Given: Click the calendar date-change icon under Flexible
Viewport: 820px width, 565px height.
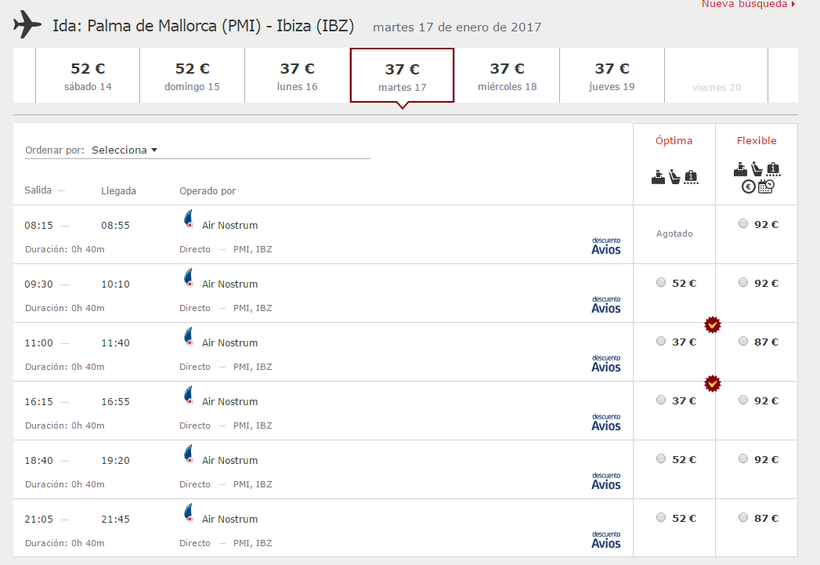Looking at the screenshot, I should coord(765,186).
